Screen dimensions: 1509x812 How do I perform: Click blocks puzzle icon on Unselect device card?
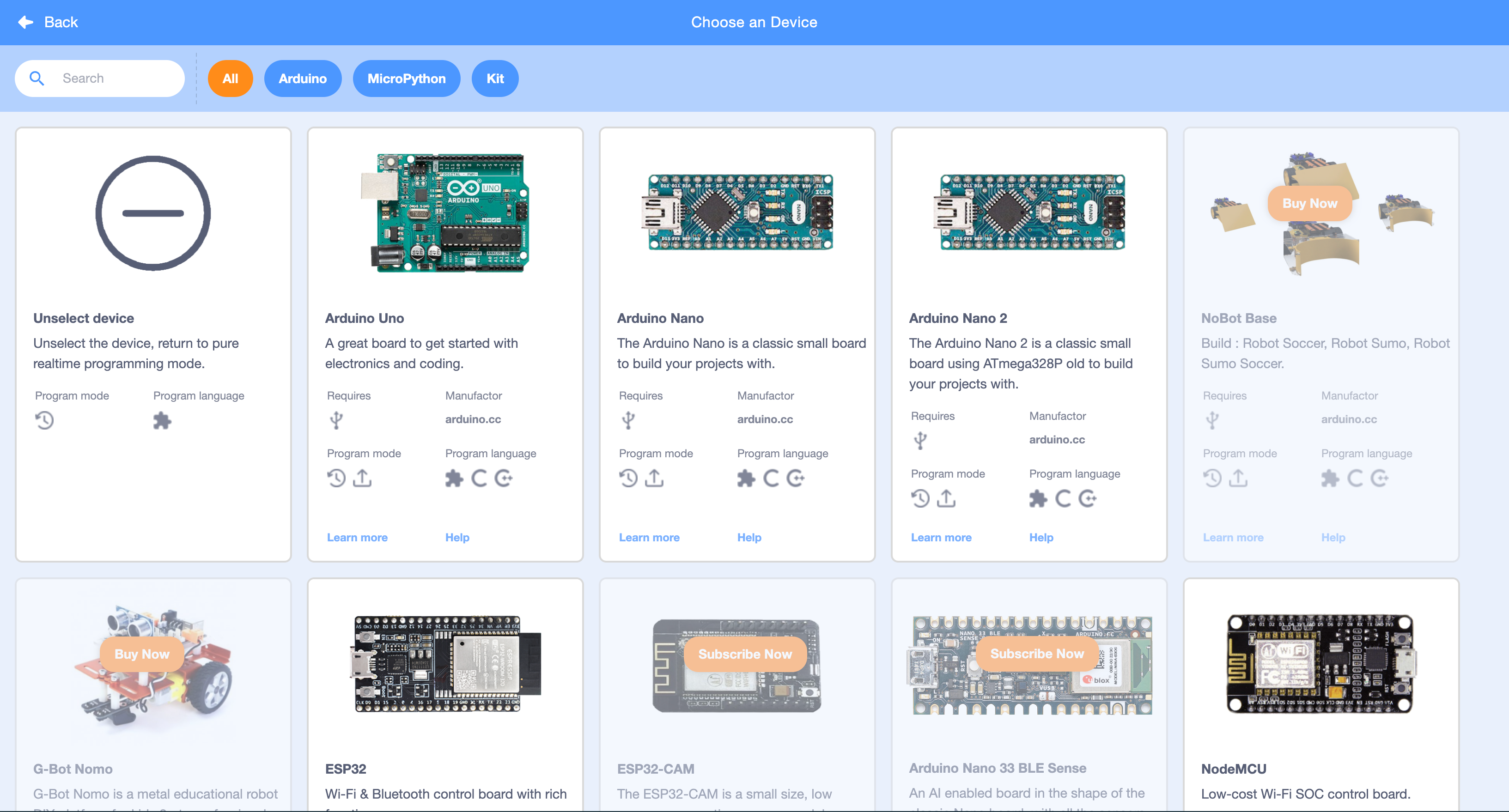coord(162,420)
